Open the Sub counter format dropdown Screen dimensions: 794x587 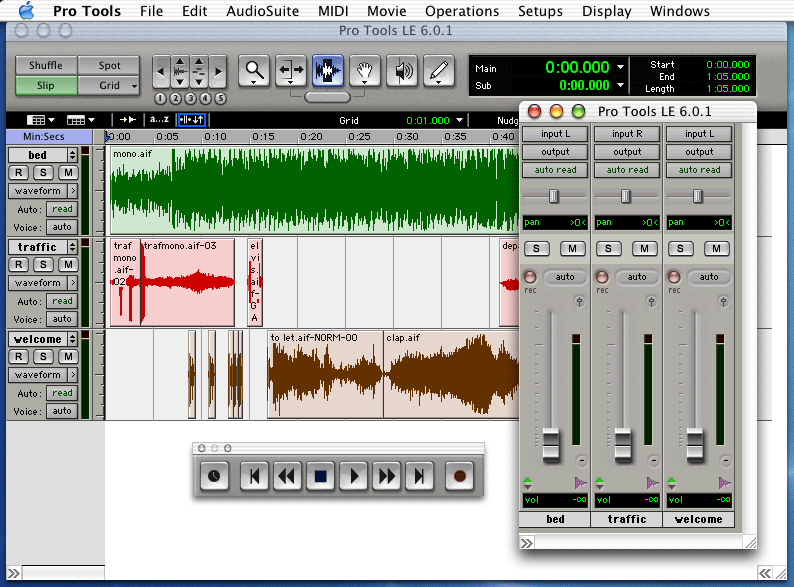click(x=620, y=85)
